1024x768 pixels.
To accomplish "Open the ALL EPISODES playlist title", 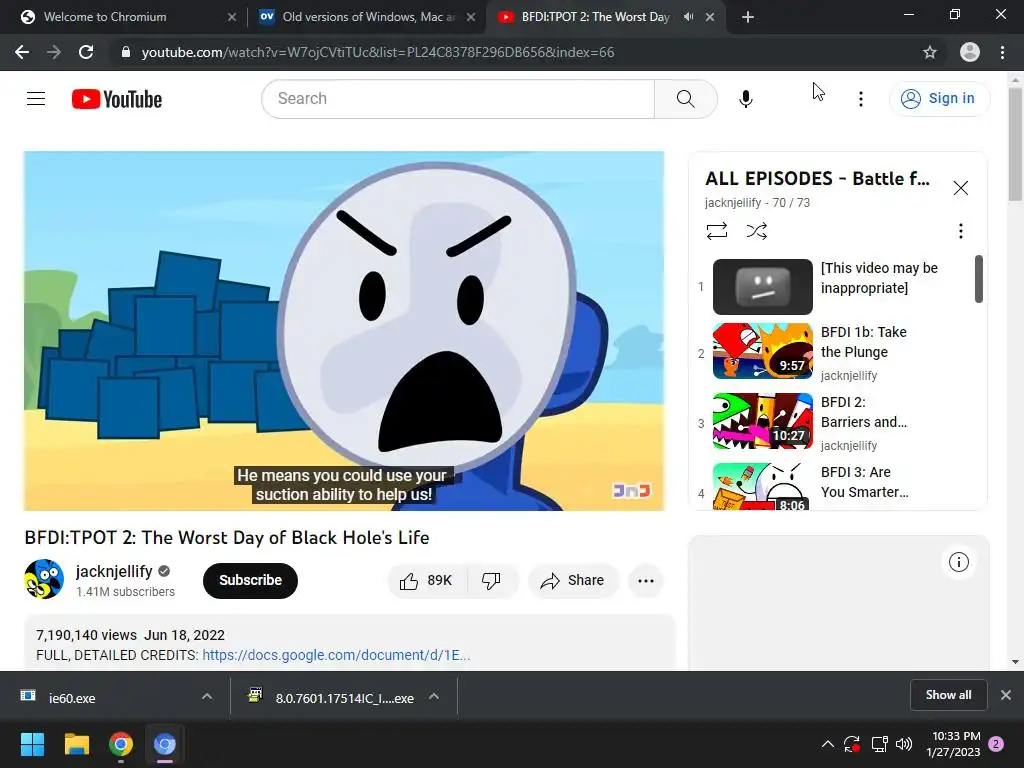I will click(x=817, y=178).
